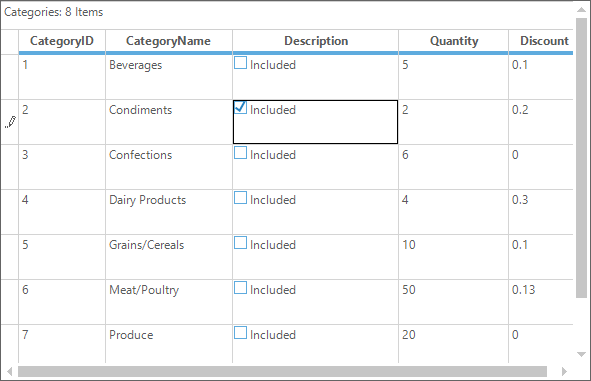Select the Quantity cell with value 6
591x381 pixels.
[x=453, y=167]
